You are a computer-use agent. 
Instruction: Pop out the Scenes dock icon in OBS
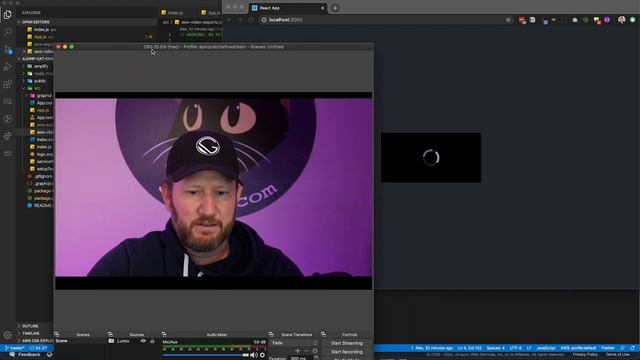click(57, 334)
